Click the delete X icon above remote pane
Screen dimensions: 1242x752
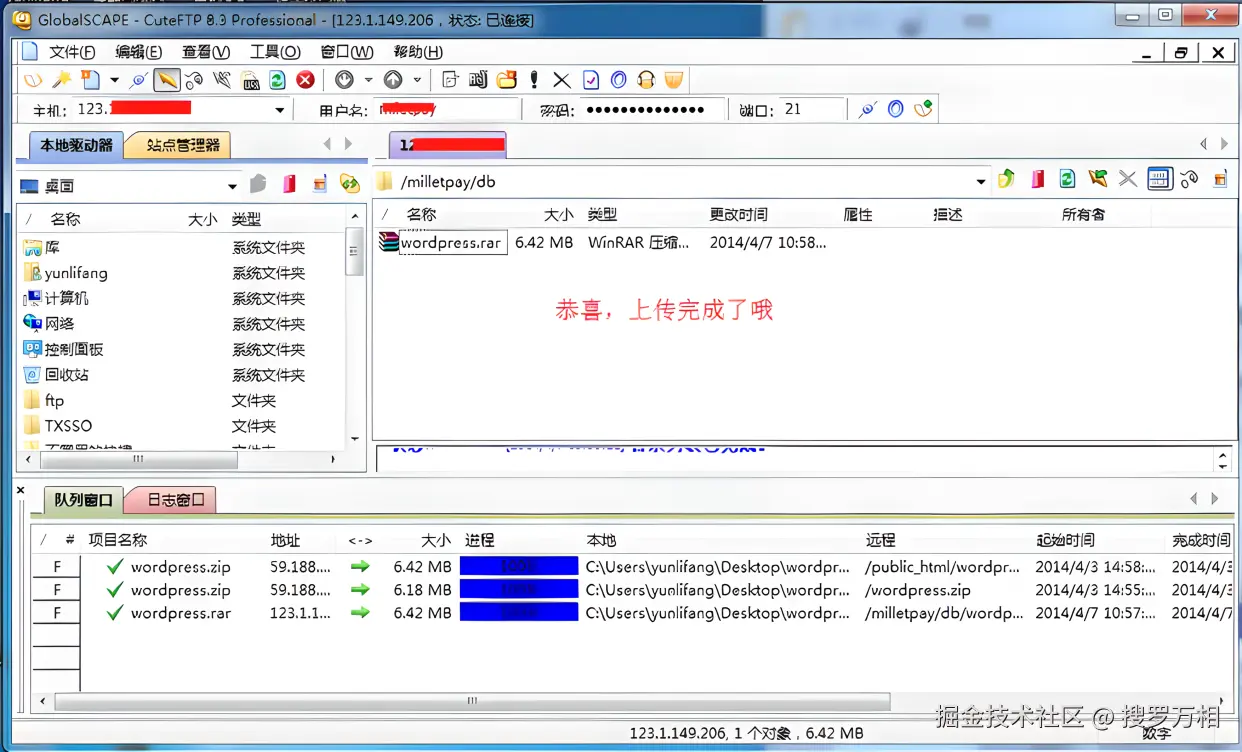[1128, 178]
